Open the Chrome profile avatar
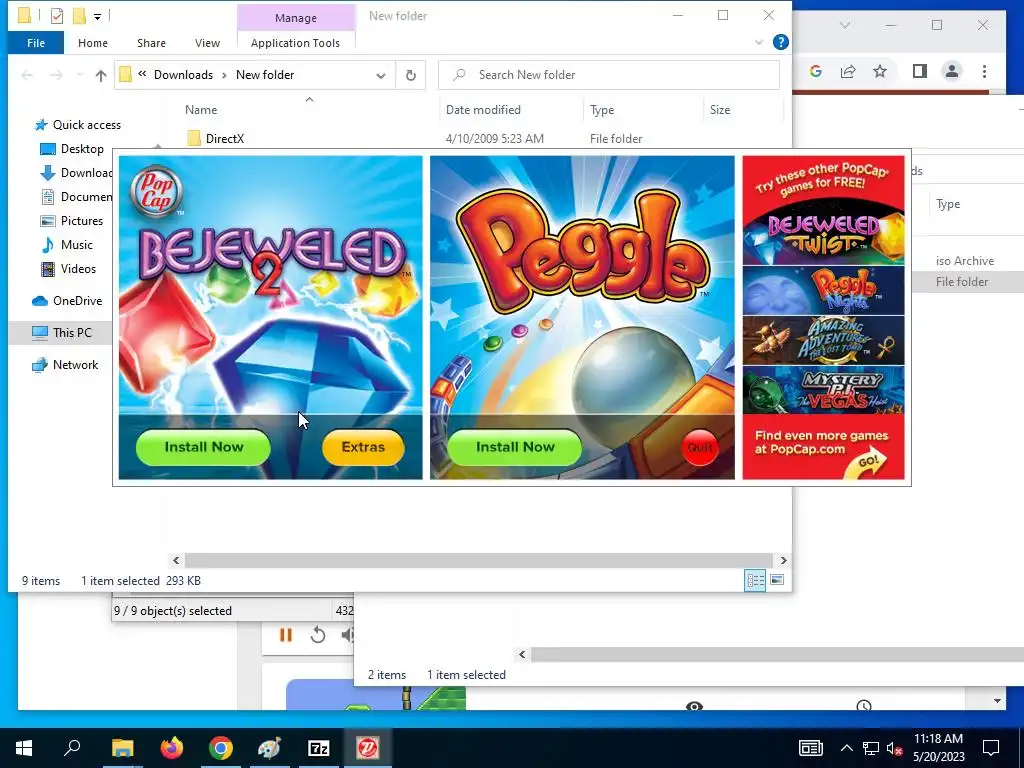Viewport: 1024px width, 768px height. point(952,71)
